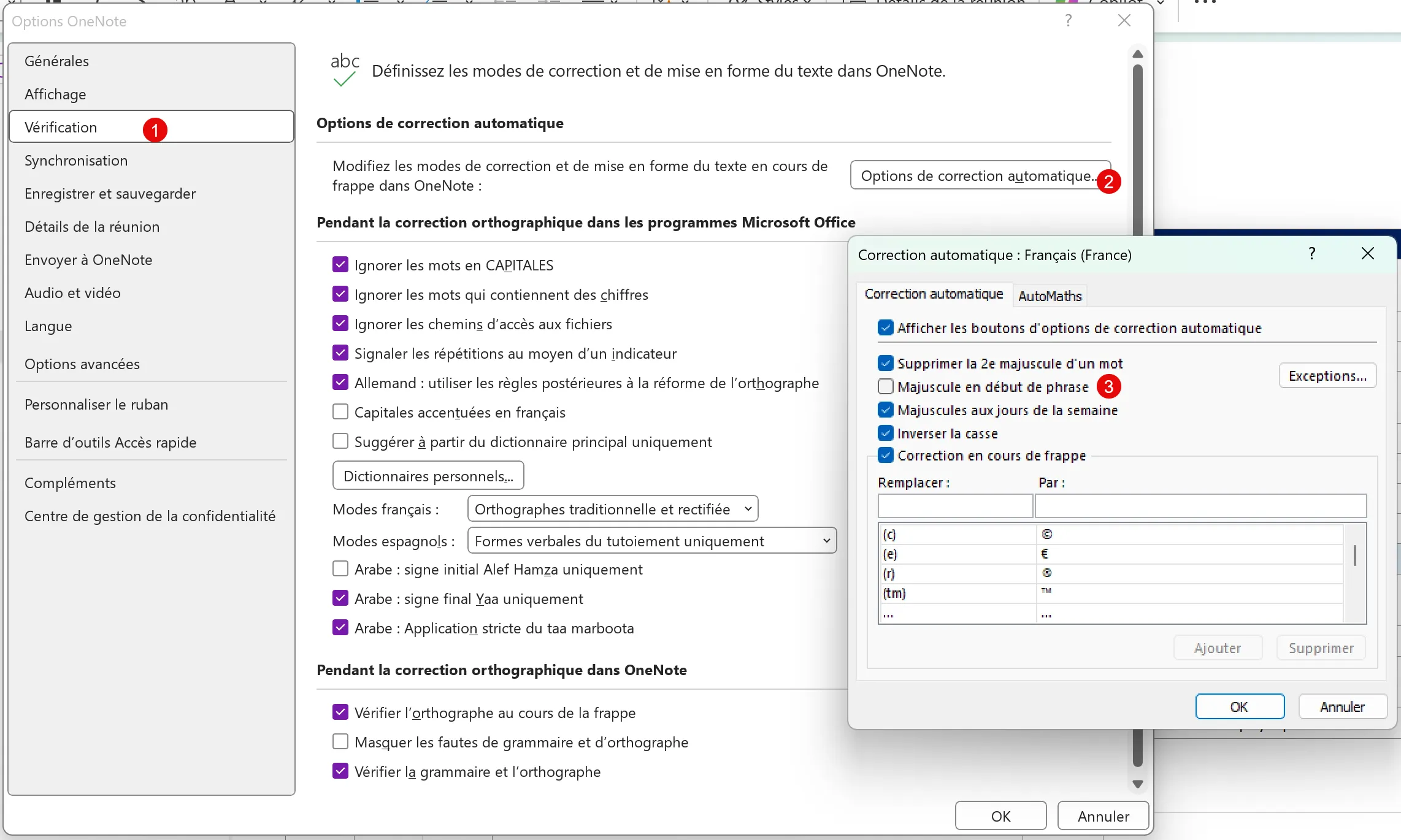This screenshot has height=840, width=1401.
Task: Click the replacement list scrollbar thumb
Action: pyautogui.click(x=1354, y=556)
